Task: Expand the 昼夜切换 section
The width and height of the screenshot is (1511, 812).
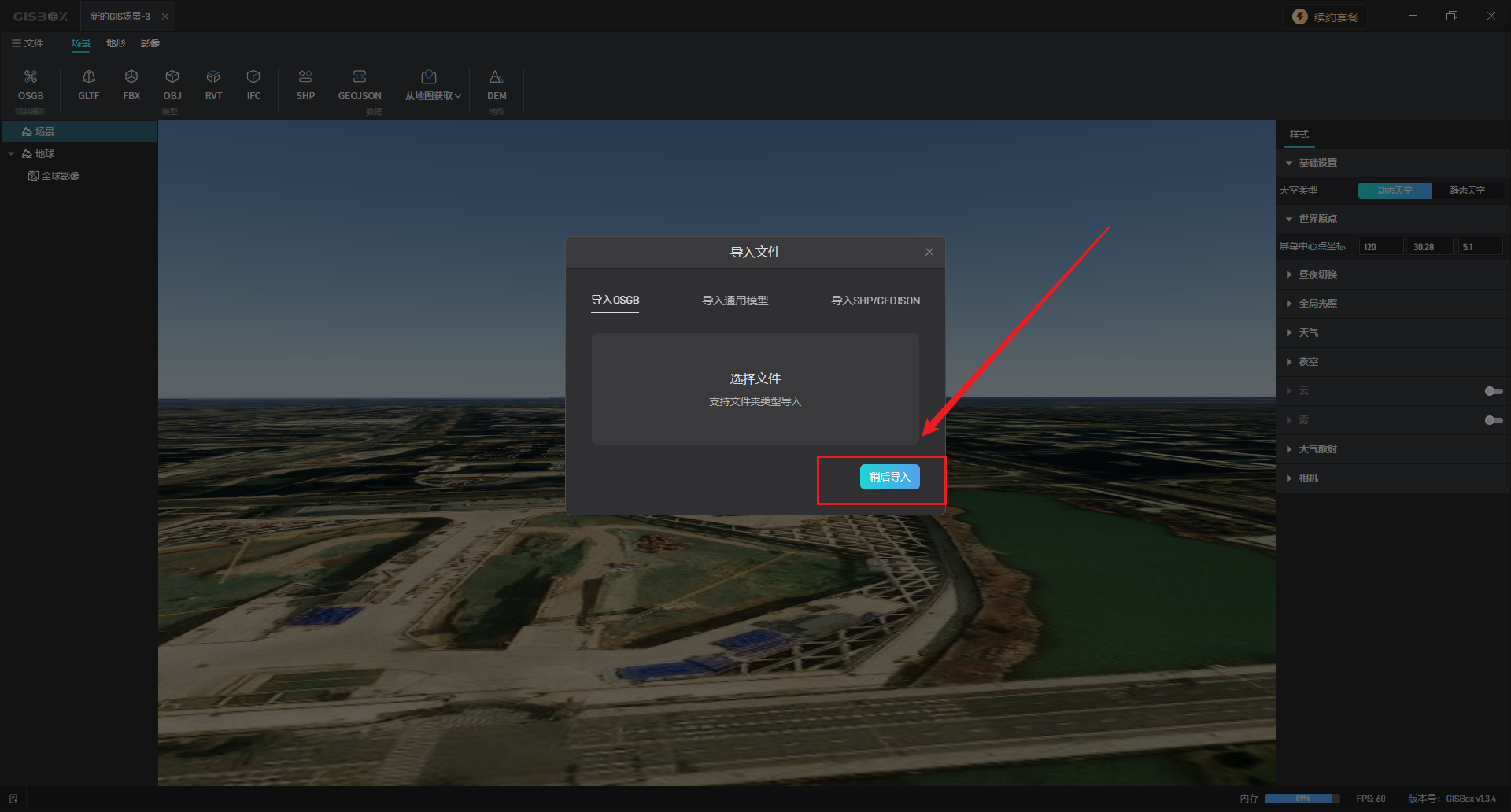Action: [x=1317, y=275]
